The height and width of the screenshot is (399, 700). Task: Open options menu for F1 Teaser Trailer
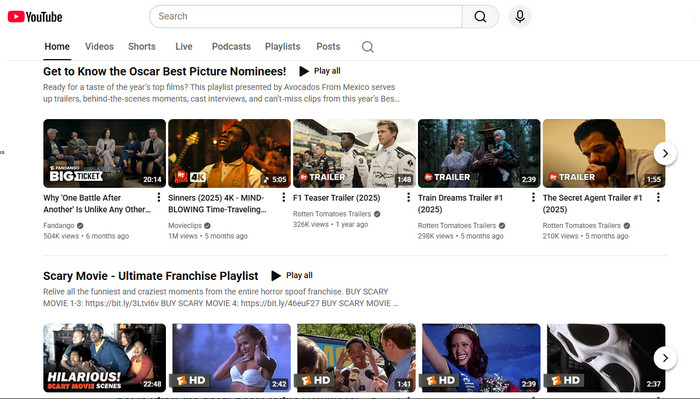click(408, 197)
